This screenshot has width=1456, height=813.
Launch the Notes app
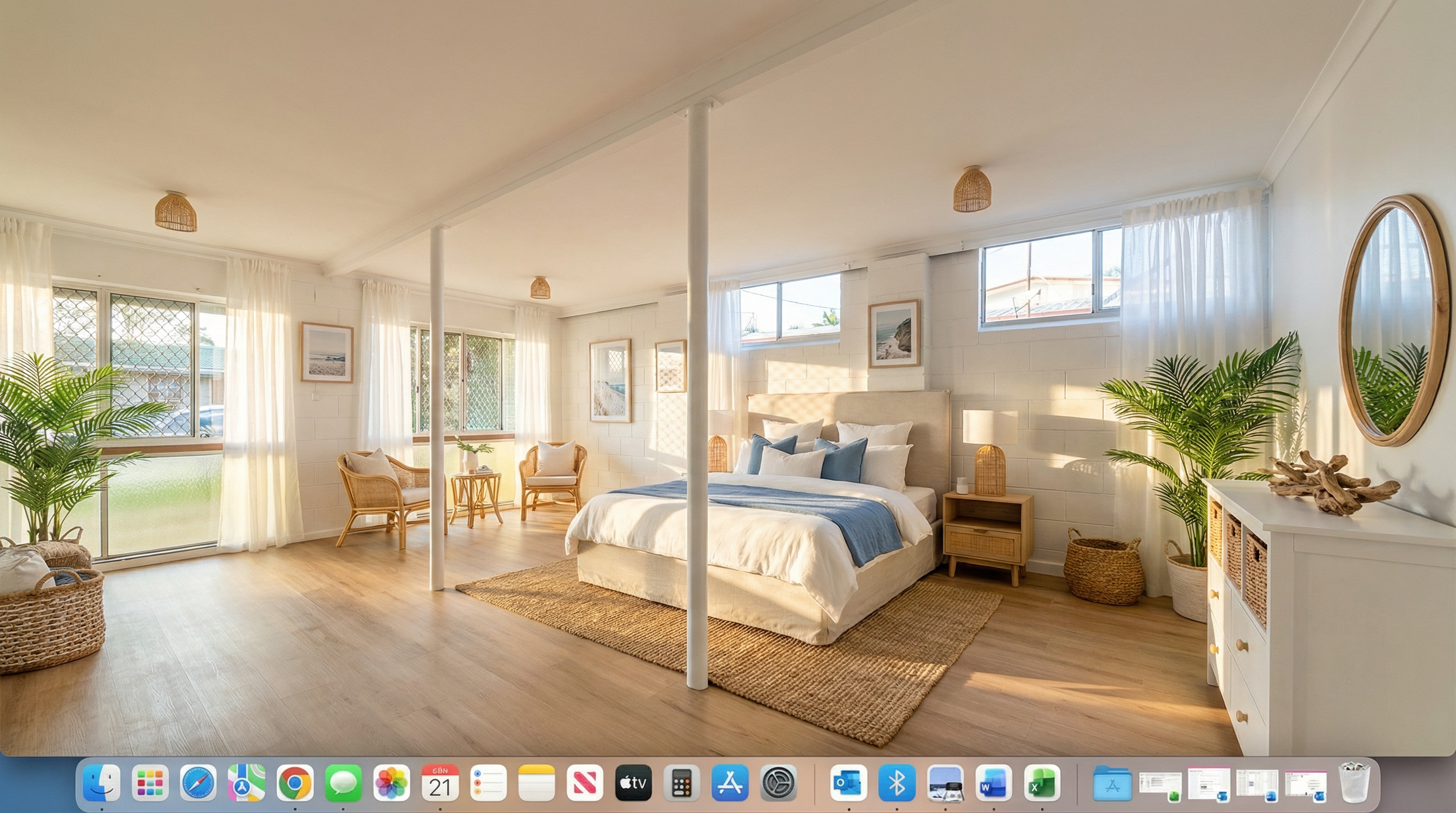[536, 783]
